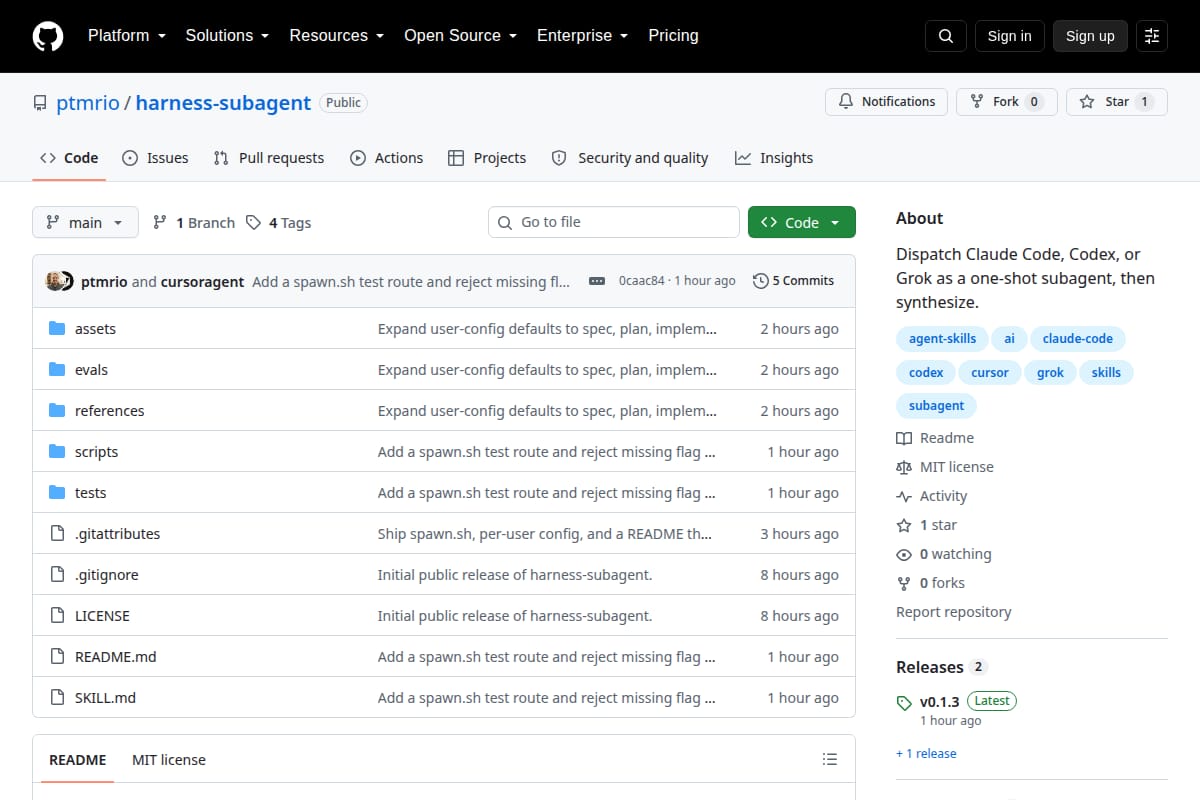Viewport: 1200px width, 800px height.
Task: Click the grok topic tag
Action: pyautogui.click(x=1050, y=373)
